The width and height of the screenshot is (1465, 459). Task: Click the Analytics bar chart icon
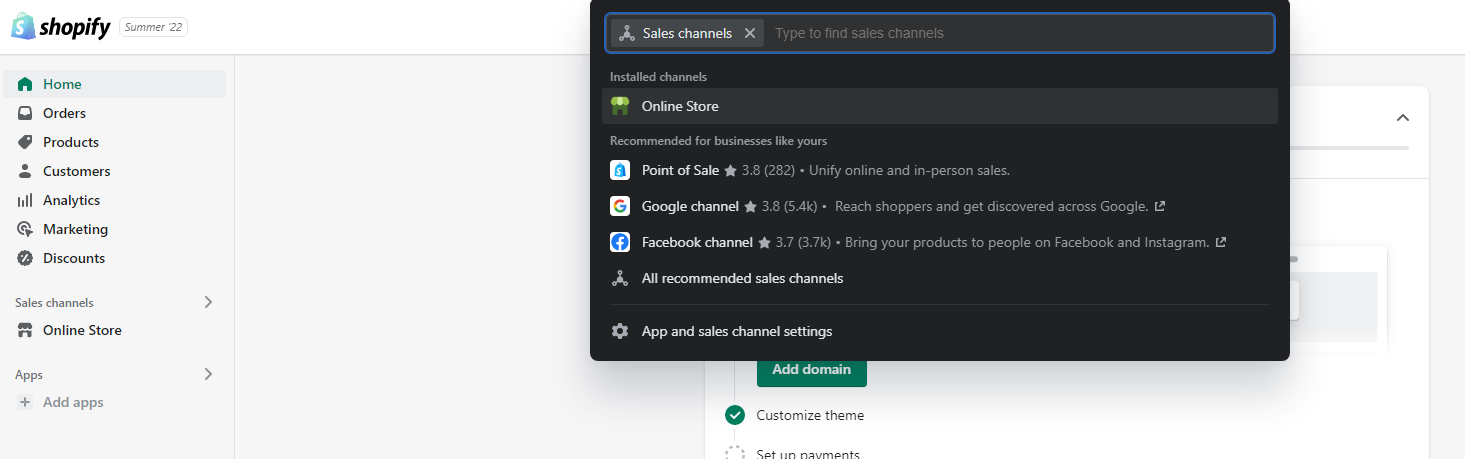pyautogui.click(x=25, y=200)
